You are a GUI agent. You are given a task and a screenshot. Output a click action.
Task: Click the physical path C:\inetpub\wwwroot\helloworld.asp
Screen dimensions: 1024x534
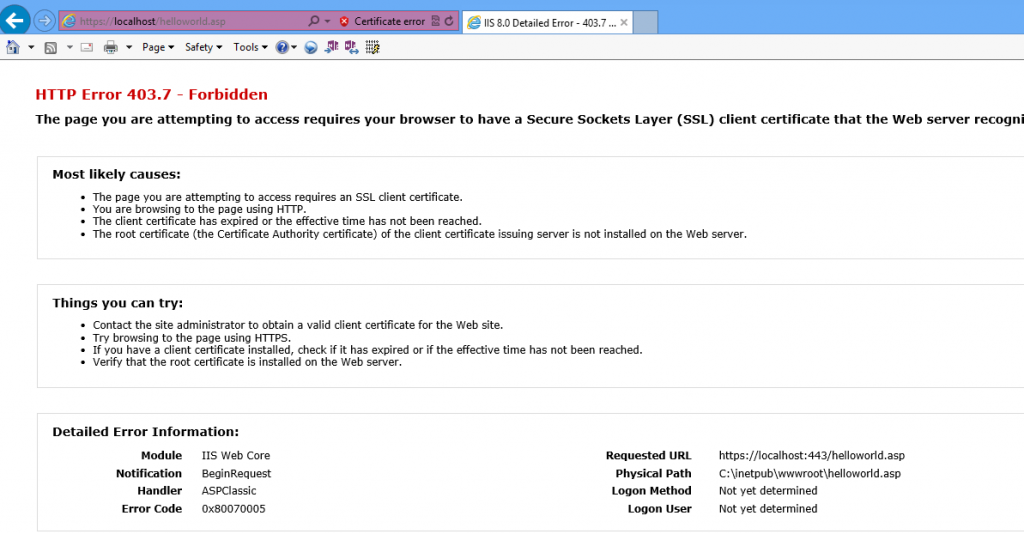pyautogui.click(x=810, y=473)
